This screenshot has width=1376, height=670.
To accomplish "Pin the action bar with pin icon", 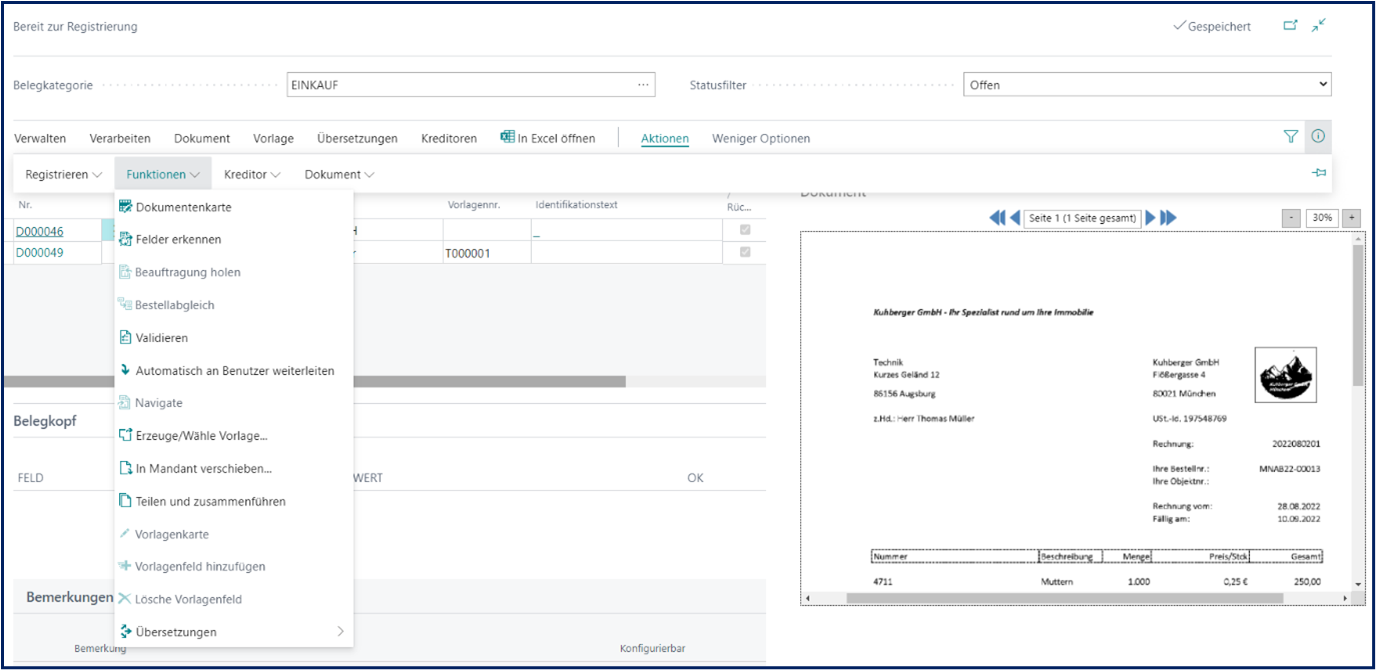I will pyautogui.click(x=1319, y=173).
